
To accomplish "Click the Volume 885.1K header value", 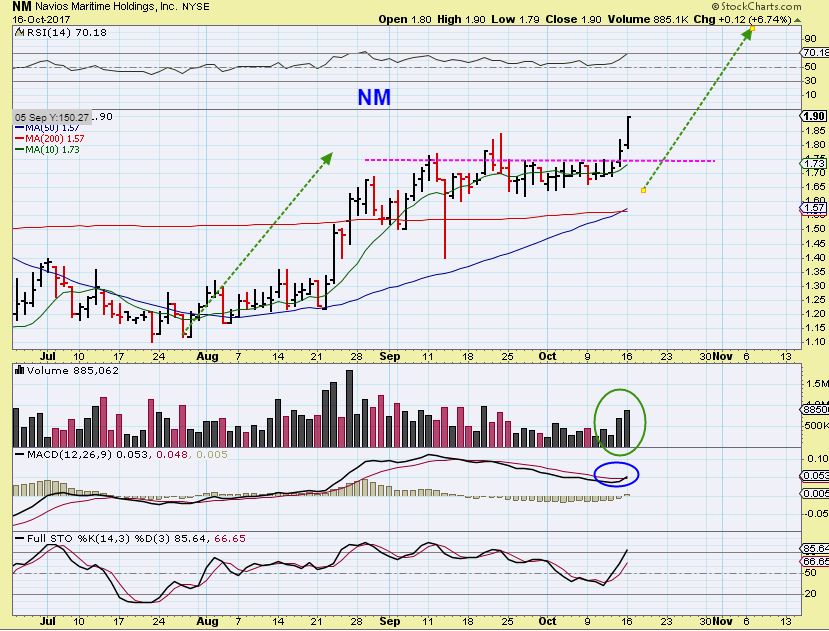I will (648, 20).
